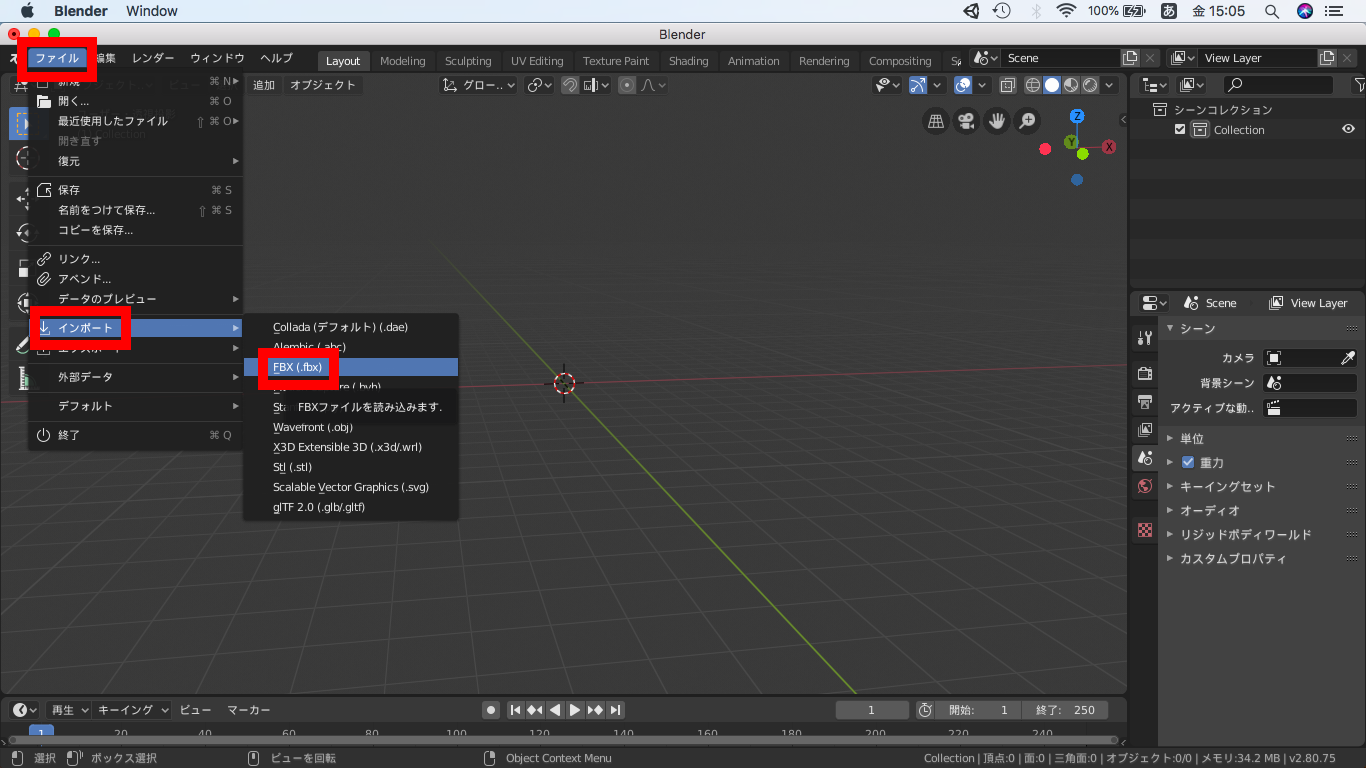1366x768 pixels.
Task: Disable the 重力 checkbox
Action: tap(1188, 462)
